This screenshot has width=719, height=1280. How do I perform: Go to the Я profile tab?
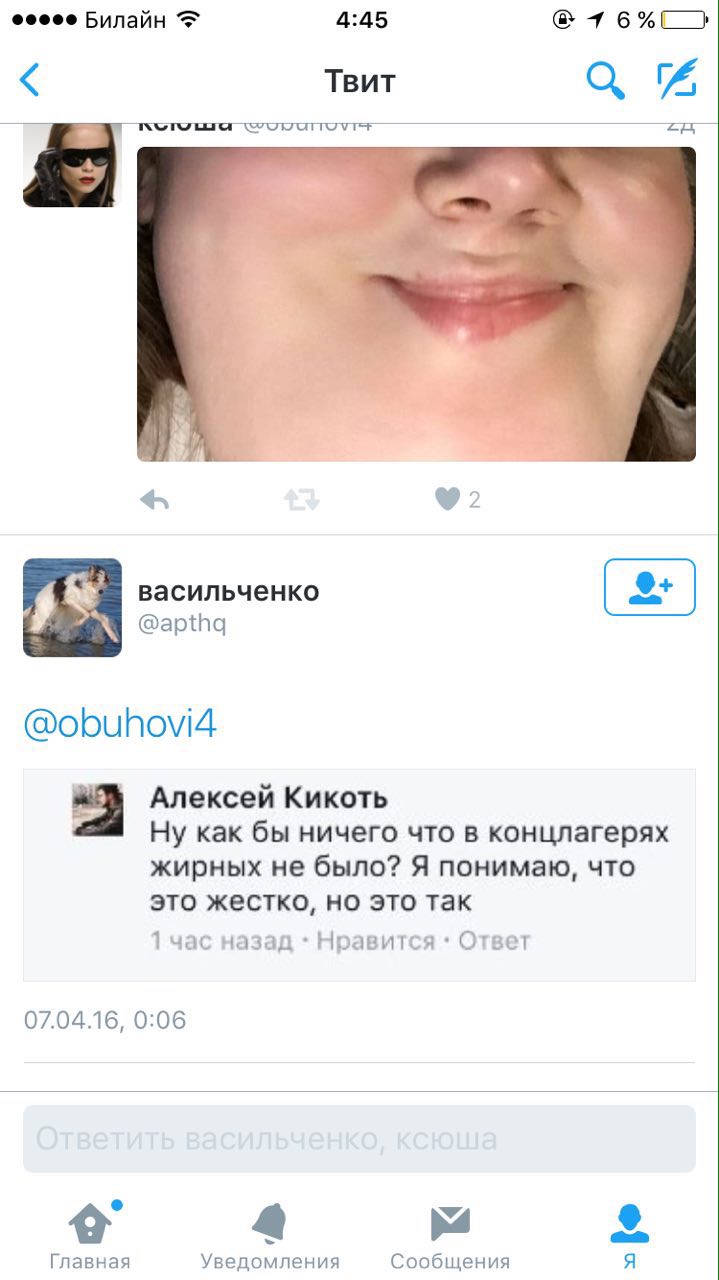pos(629,1236)
